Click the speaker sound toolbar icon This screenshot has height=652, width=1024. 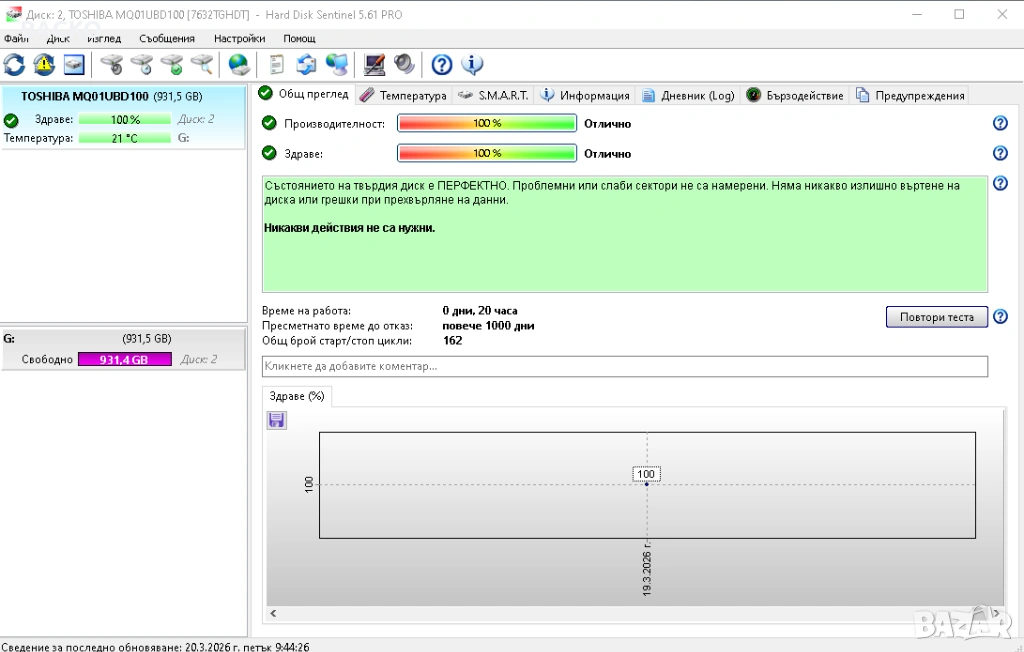tap(404, 65)
